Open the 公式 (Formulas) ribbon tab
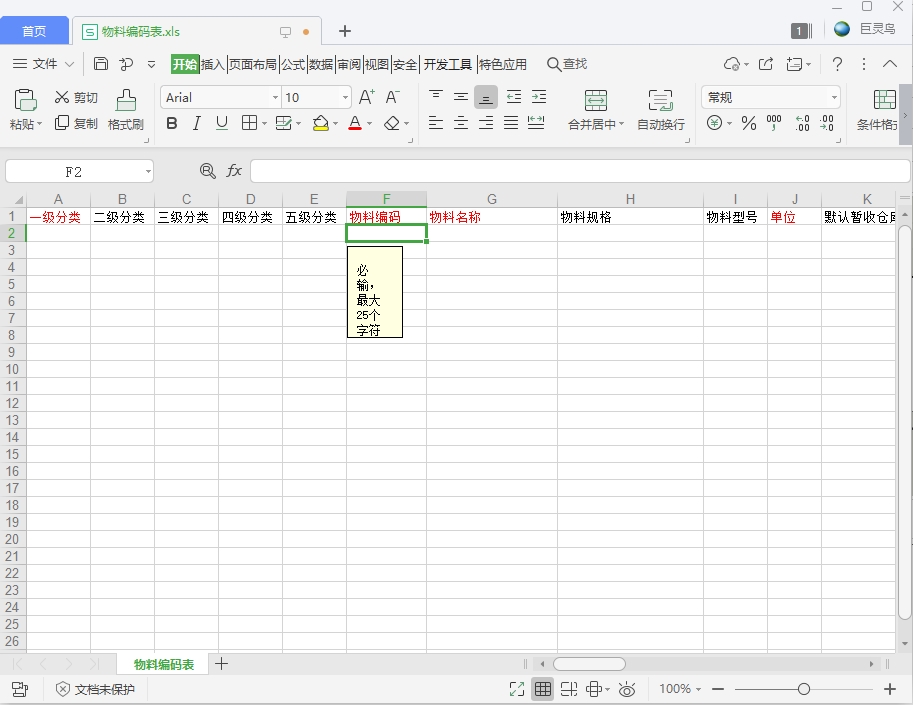 293,64
